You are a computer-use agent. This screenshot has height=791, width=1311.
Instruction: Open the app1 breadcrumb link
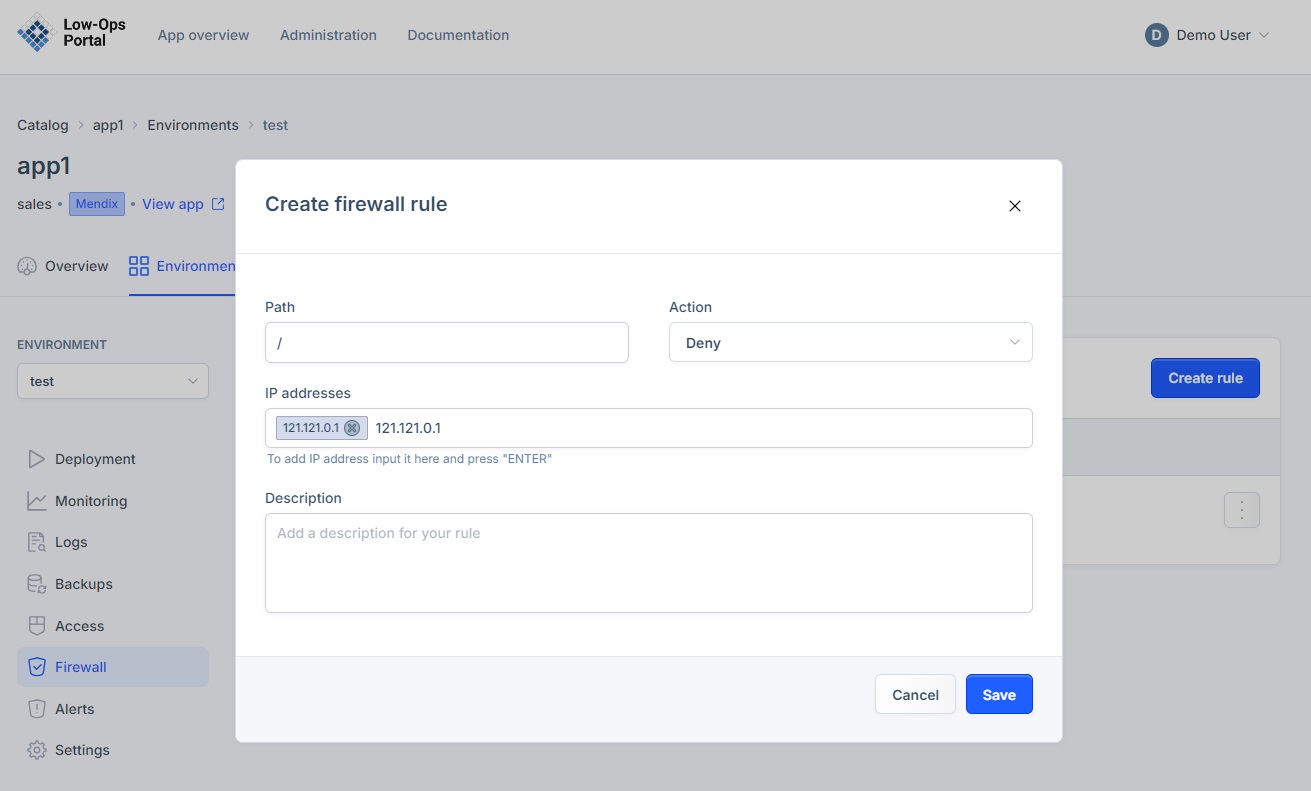[108, 125]
